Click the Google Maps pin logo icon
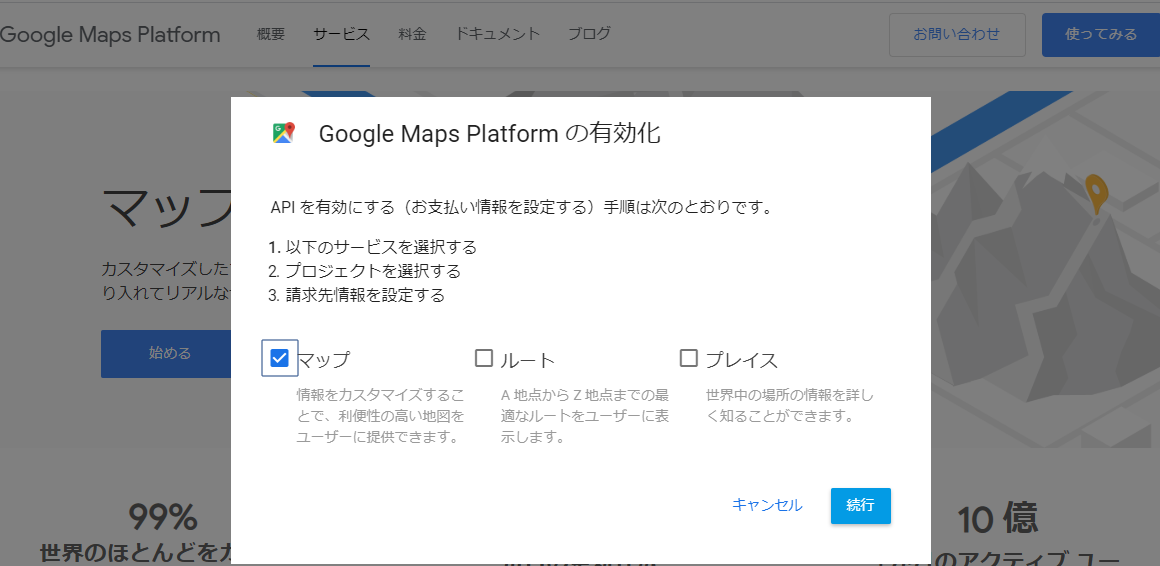The width and height of the screenshot is (1160, 566). (283, 133)
